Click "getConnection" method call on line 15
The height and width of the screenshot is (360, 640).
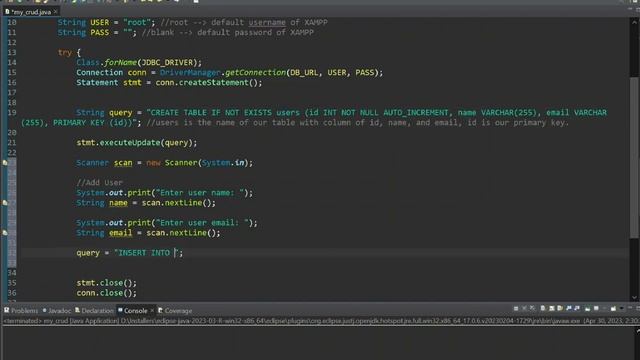256,72
